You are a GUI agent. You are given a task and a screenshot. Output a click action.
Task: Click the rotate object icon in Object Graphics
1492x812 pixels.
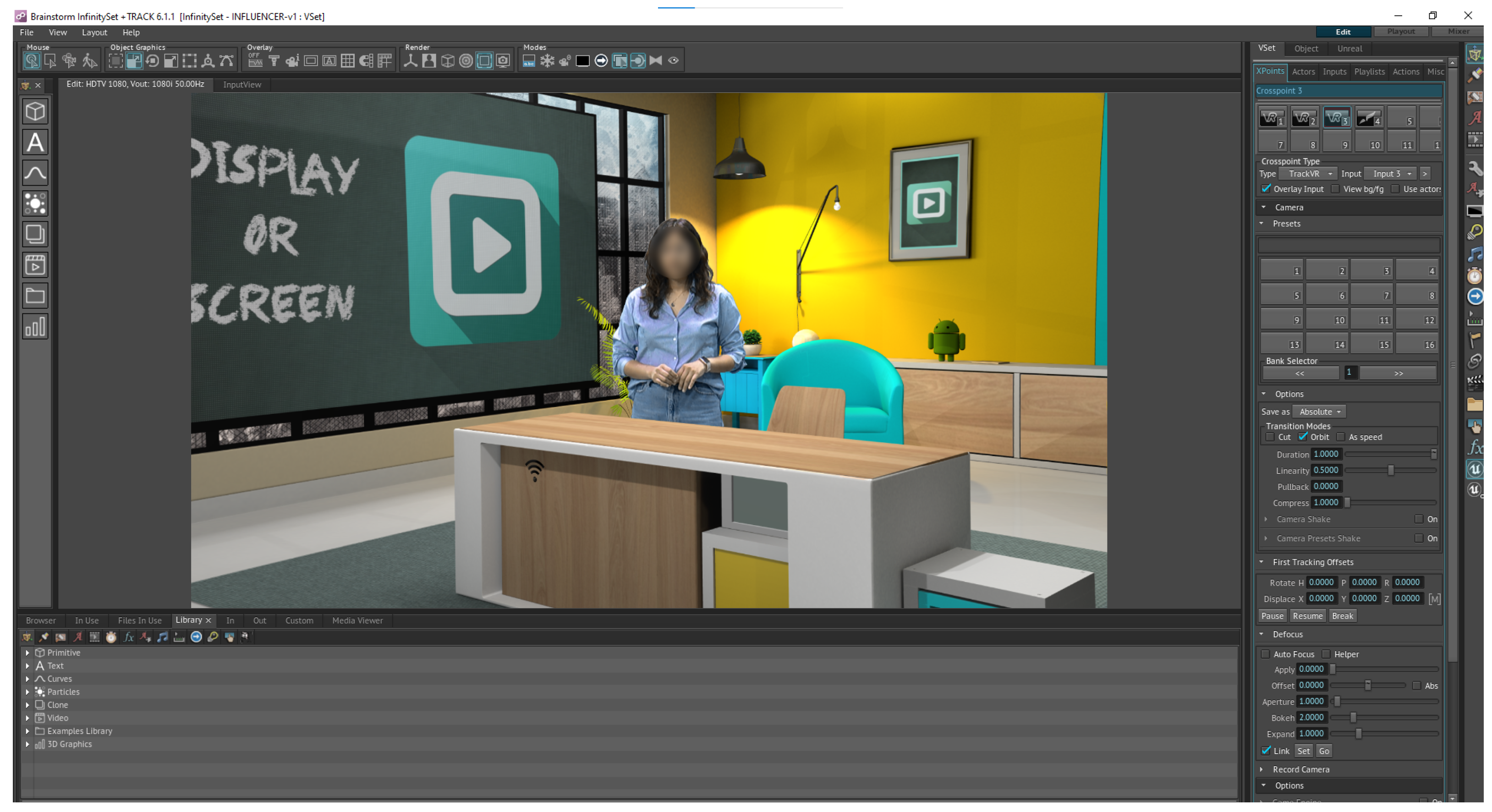click(152, 61)
